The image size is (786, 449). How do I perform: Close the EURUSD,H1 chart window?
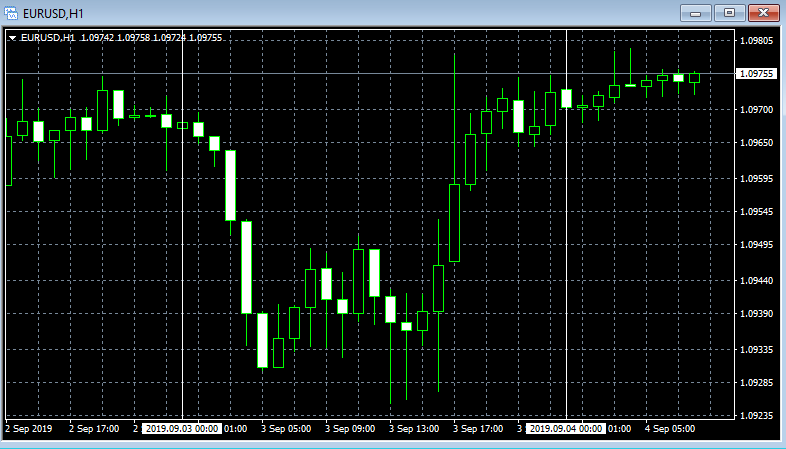pos(763,13)
